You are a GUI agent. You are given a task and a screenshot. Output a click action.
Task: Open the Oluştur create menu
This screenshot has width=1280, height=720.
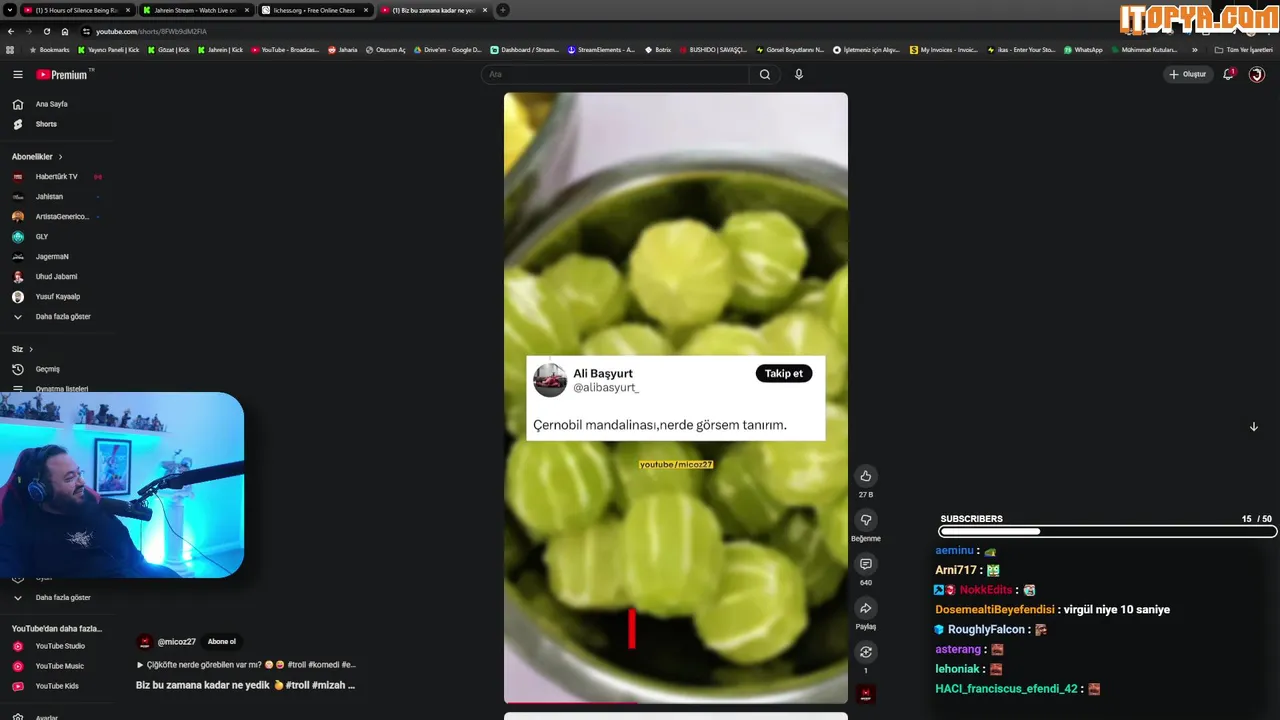[x=1187, y=74]
